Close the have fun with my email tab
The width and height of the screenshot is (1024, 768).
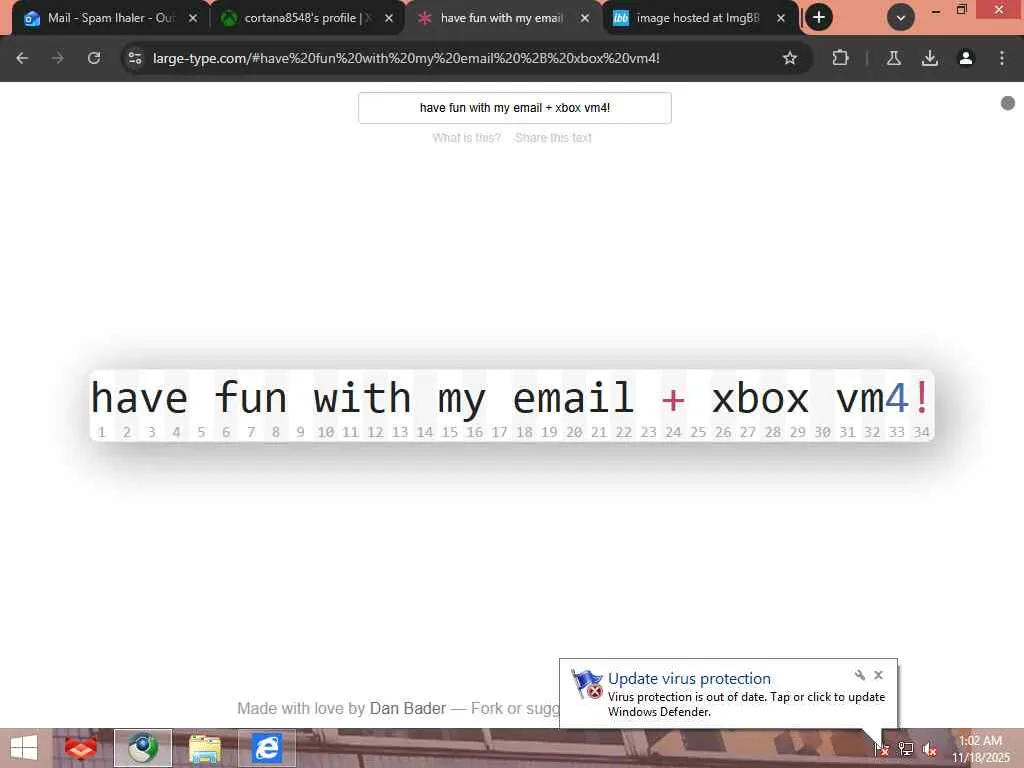[584, 18]
